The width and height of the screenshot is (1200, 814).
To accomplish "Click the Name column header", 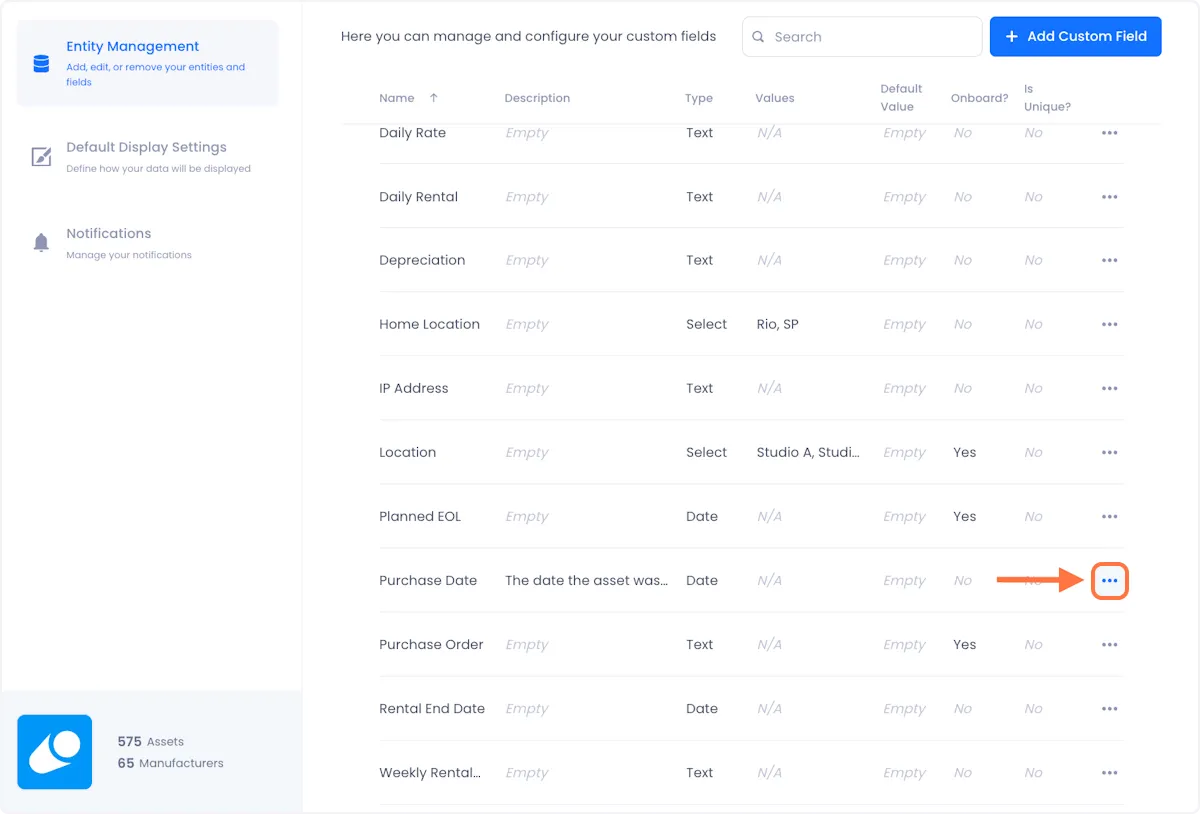I will point(397,98).
